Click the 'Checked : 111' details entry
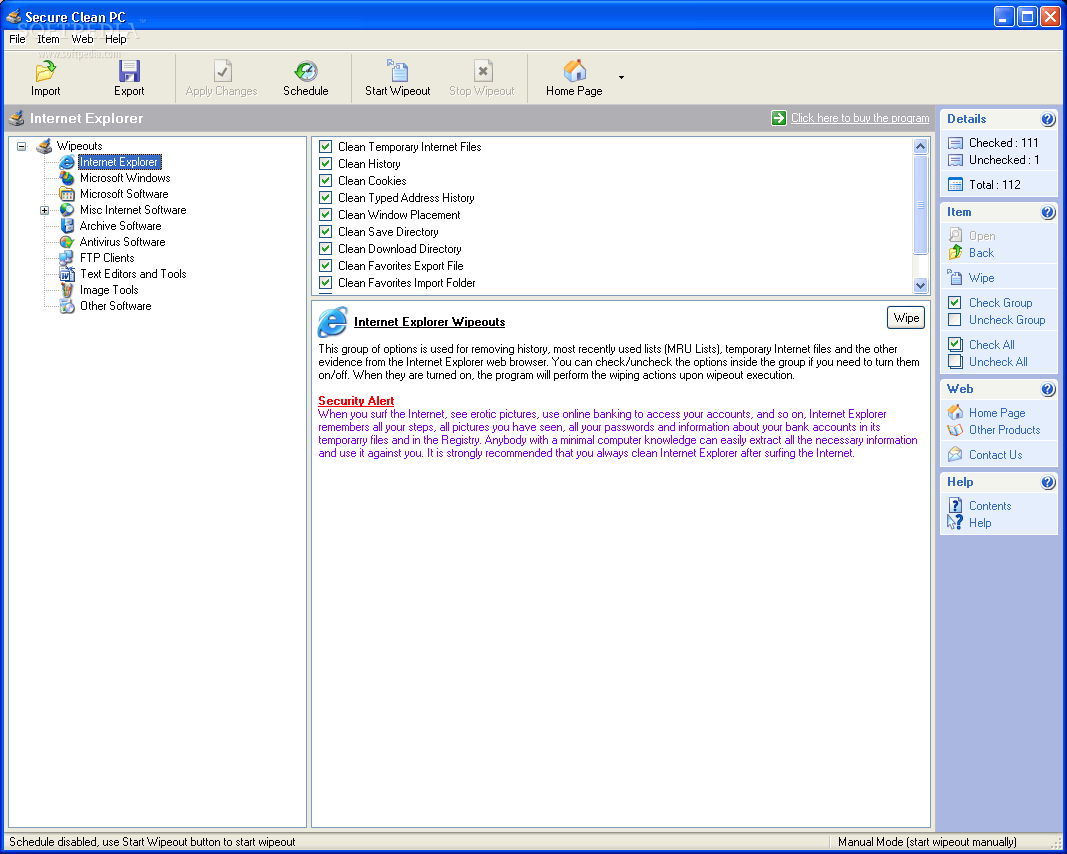The width and height of the screenshot is (1067, 854). (x=1004, y=143)
